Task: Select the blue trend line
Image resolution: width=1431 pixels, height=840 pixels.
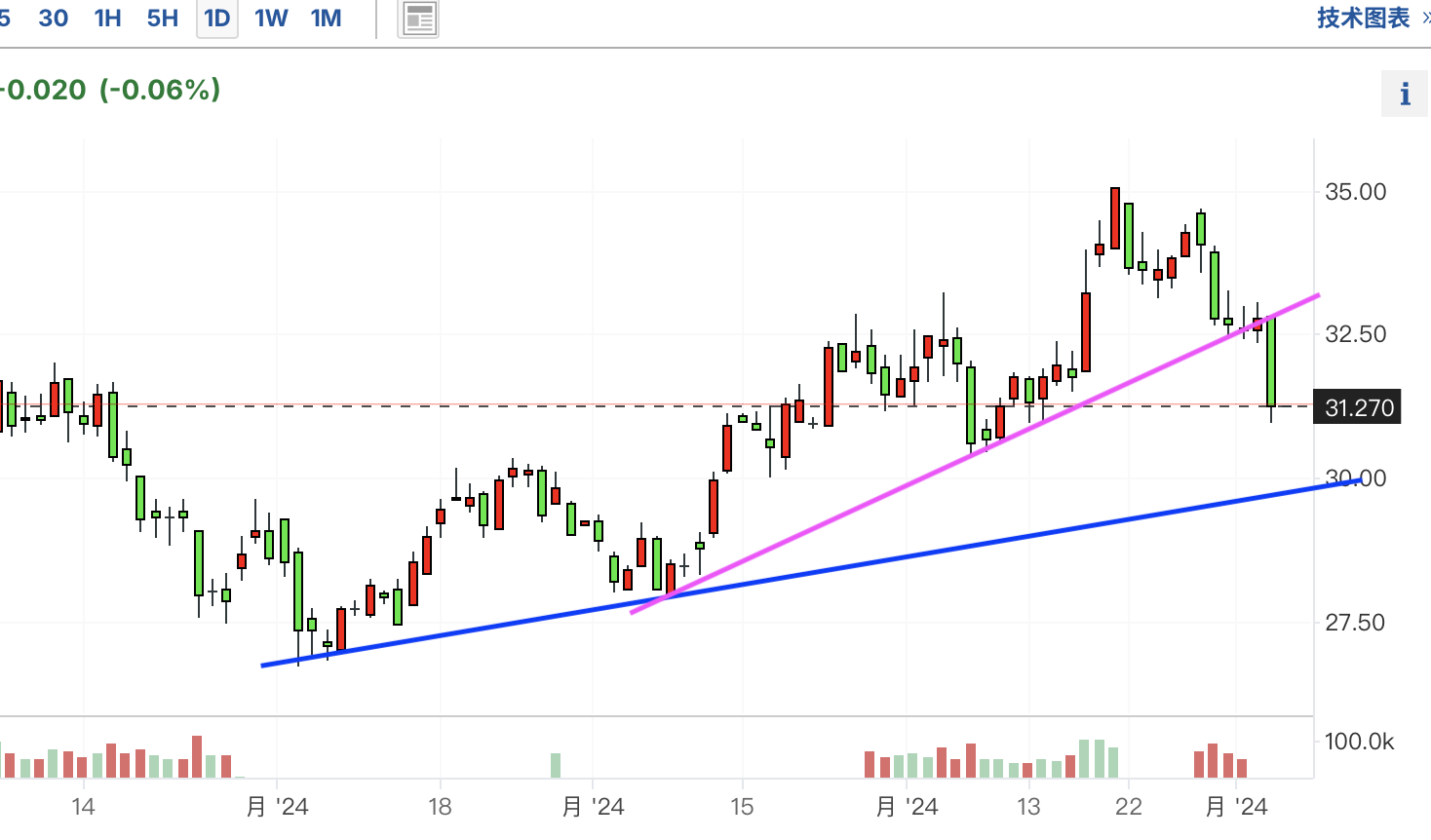Action: [x=809, y=574]
